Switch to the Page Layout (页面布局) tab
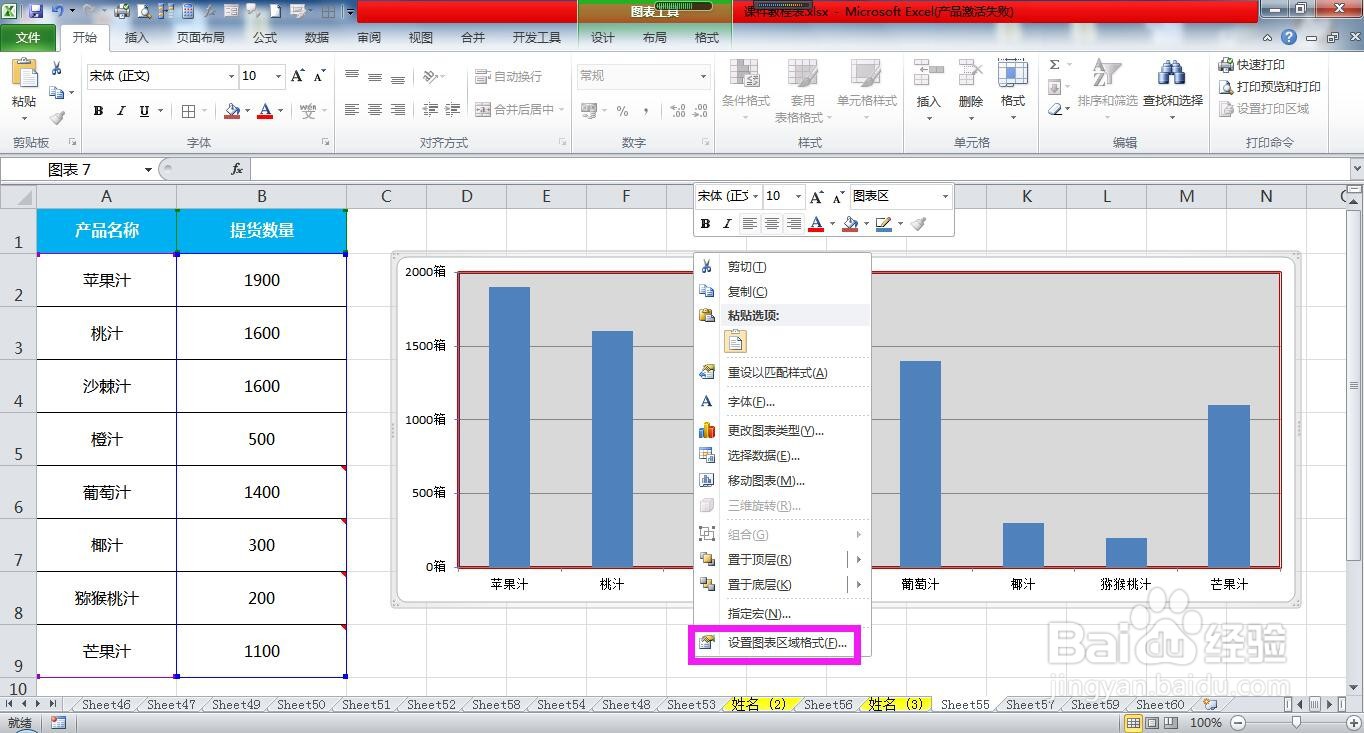 [200, 38]
